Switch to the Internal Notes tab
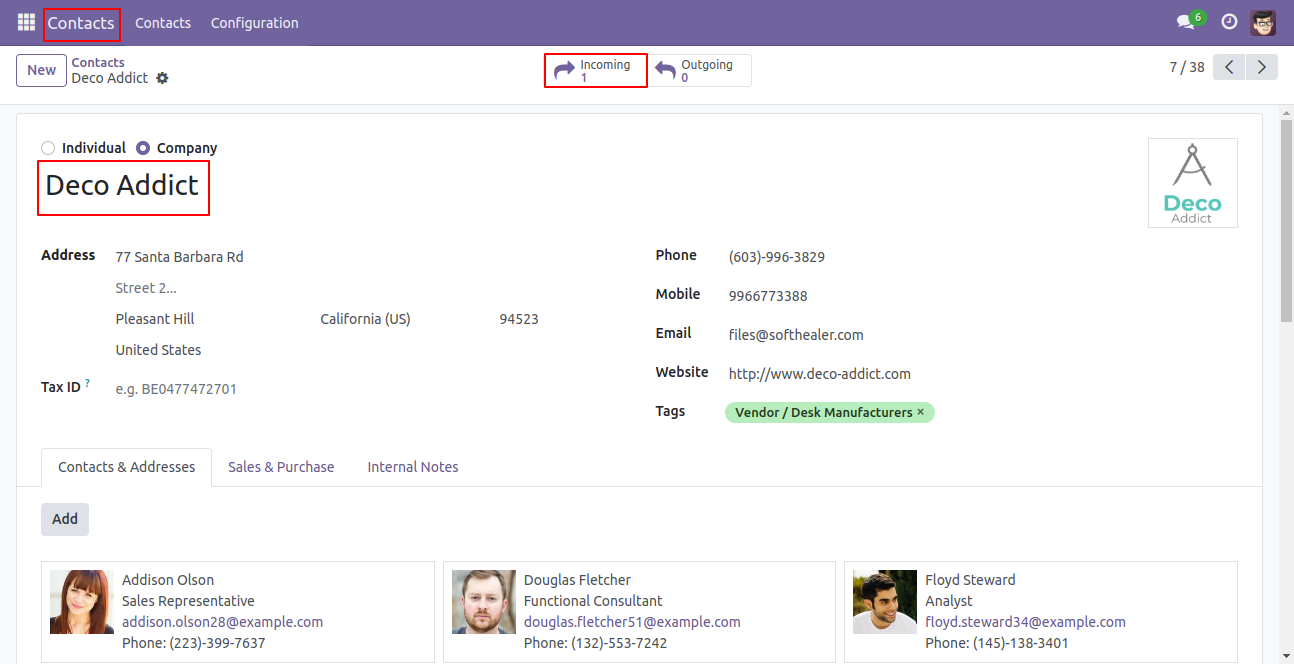 click(x=413, y=467)
